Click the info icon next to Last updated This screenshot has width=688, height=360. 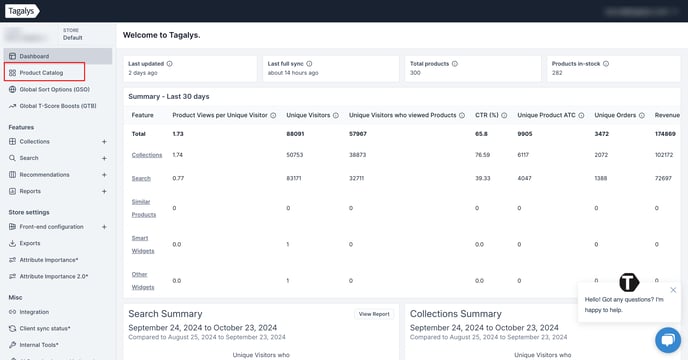[169, 64]
